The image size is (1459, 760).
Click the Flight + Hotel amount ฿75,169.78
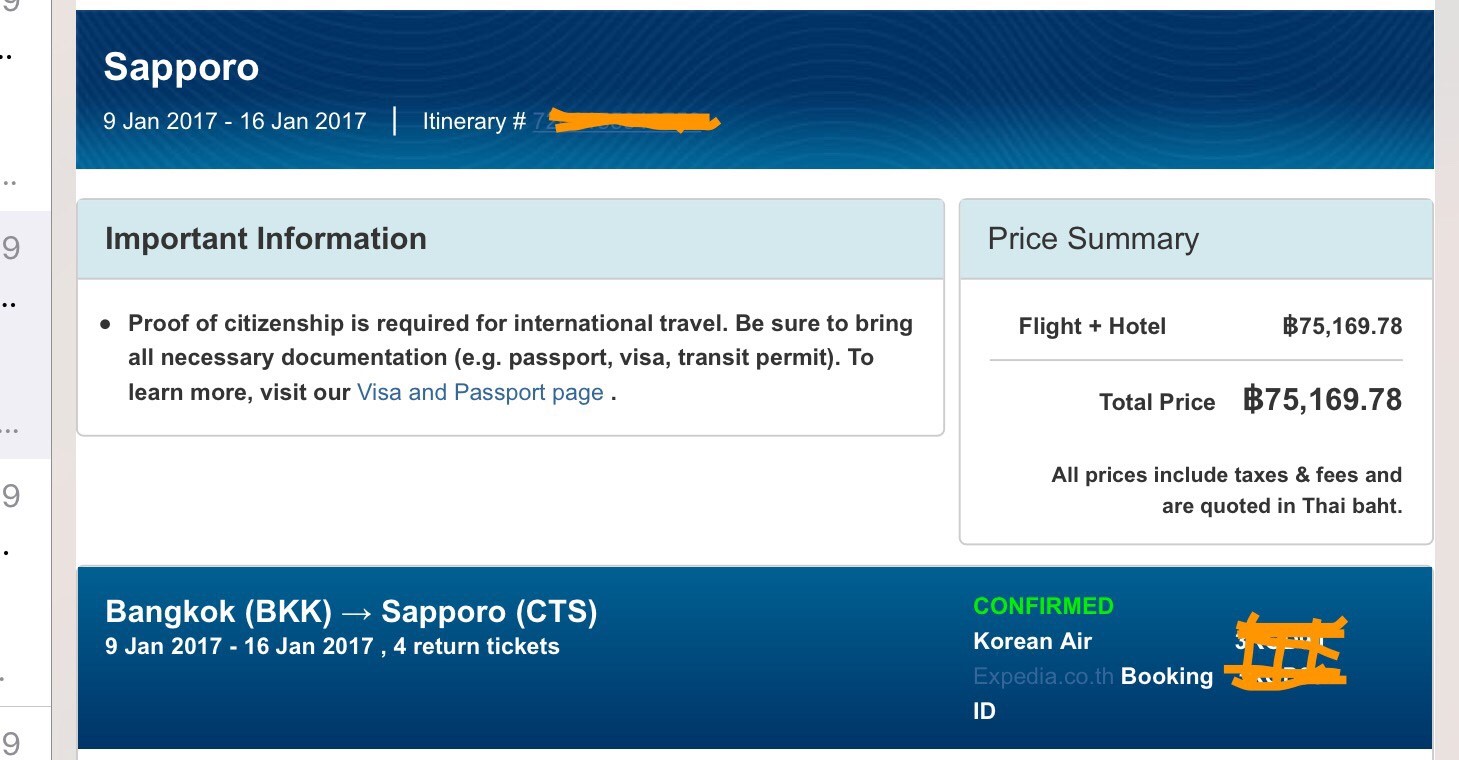click(x=1342, y=326)
